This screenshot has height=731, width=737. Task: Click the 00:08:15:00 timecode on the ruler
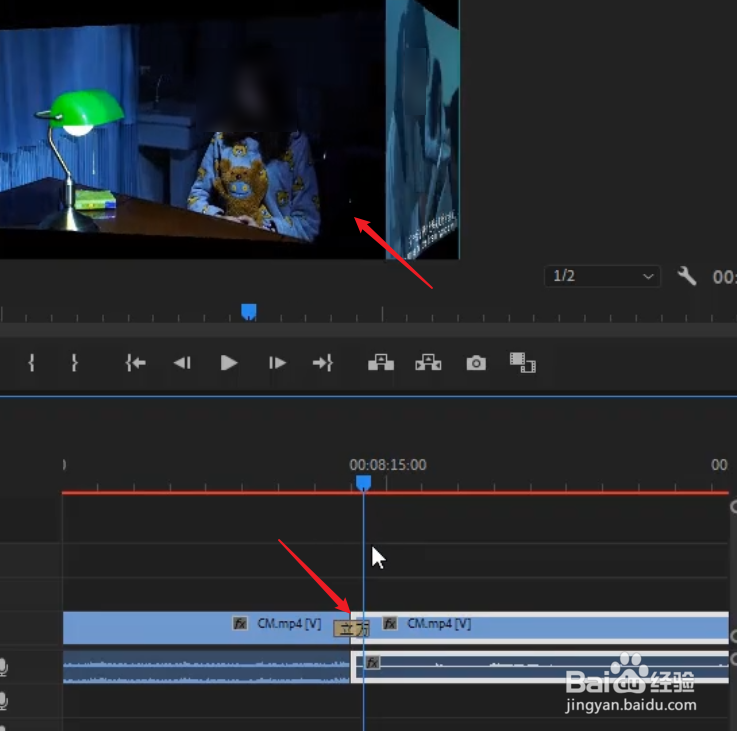(x=388, y=465)
